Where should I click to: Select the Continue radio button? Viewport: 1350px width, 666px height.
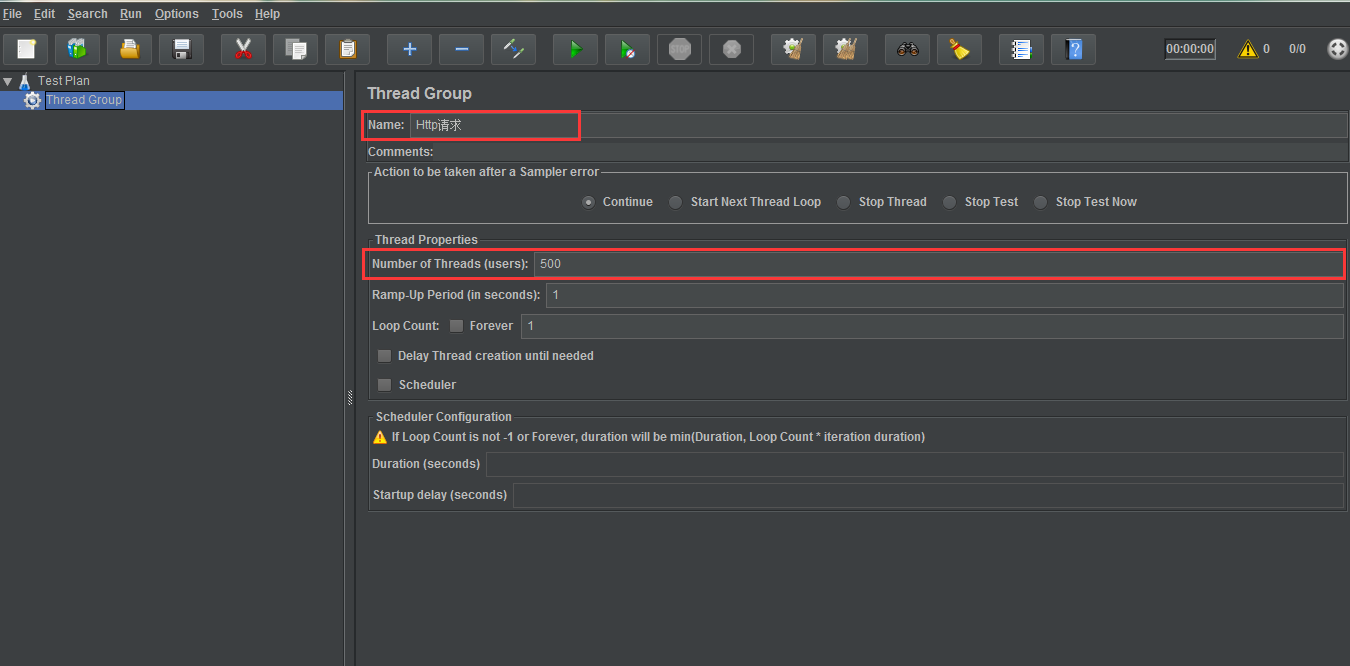click(x=589, y=202)
